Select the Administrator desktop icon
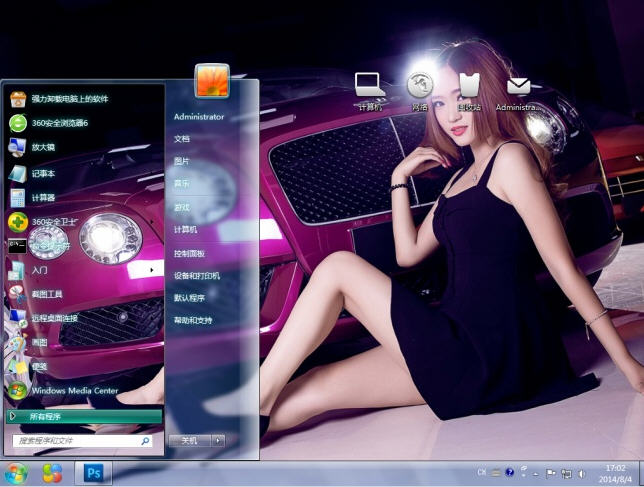This screenshot has width=644, height=487. click(518, 94)
